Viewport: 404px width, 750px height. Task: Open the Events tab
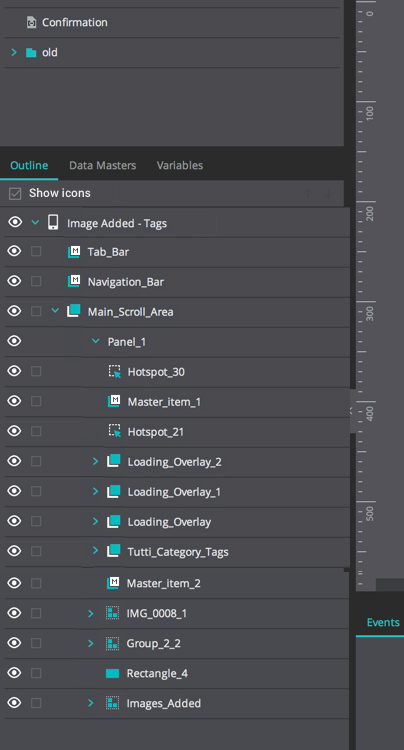(383, 622)
